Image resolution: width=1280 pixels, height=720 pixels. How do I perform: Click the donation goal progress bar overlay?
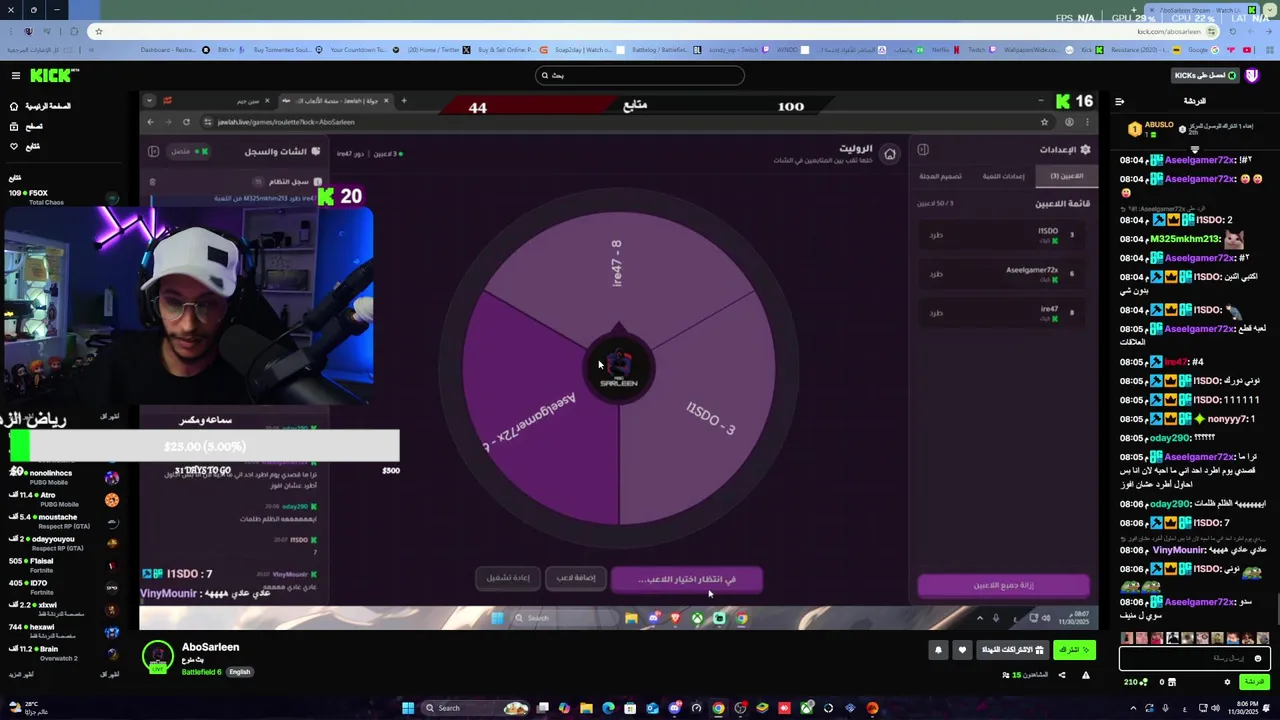(204, 446)
